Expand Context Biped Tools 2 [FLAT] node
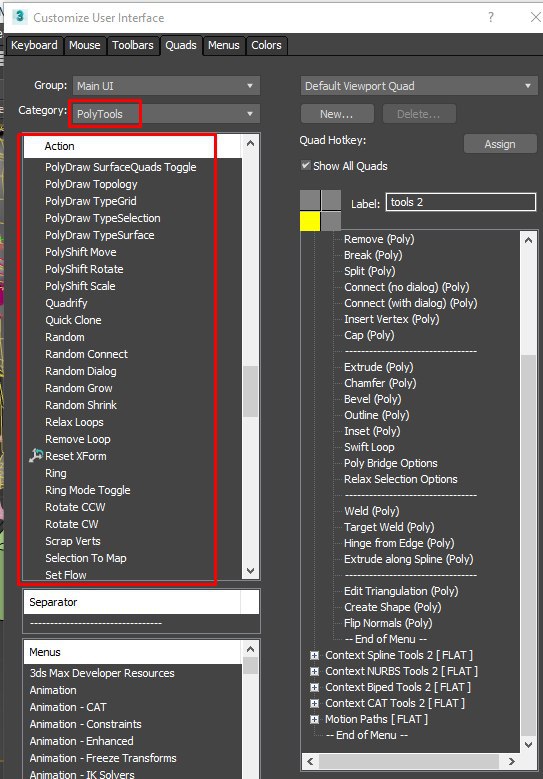Image resolution: width=543 pixels, height=779 pixels. coord(314,687)
